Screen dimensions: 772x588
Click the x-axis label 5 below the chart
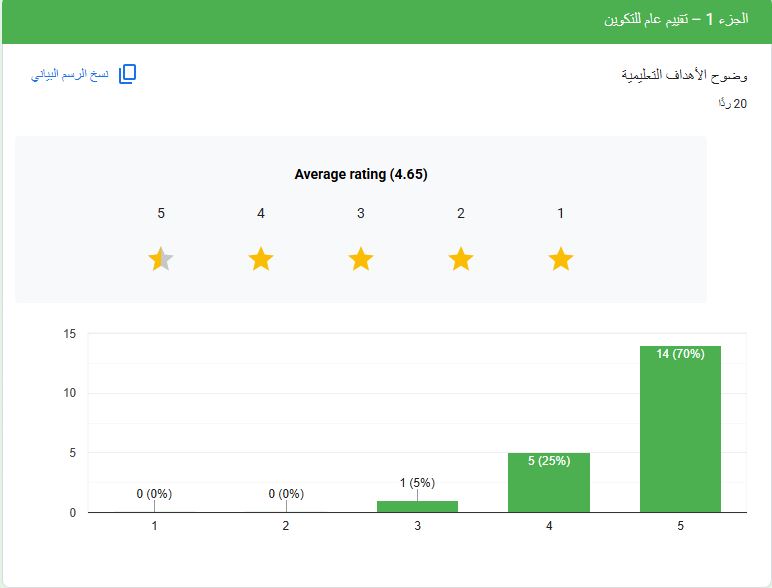tap(680, 526)
